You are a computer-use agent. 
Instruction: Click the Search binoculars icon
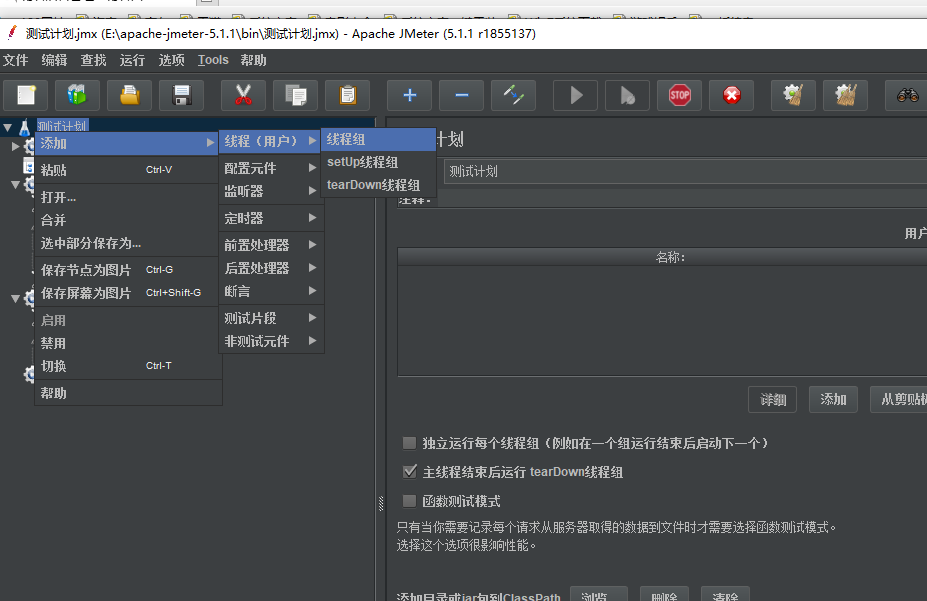click(x=907, y=95)
